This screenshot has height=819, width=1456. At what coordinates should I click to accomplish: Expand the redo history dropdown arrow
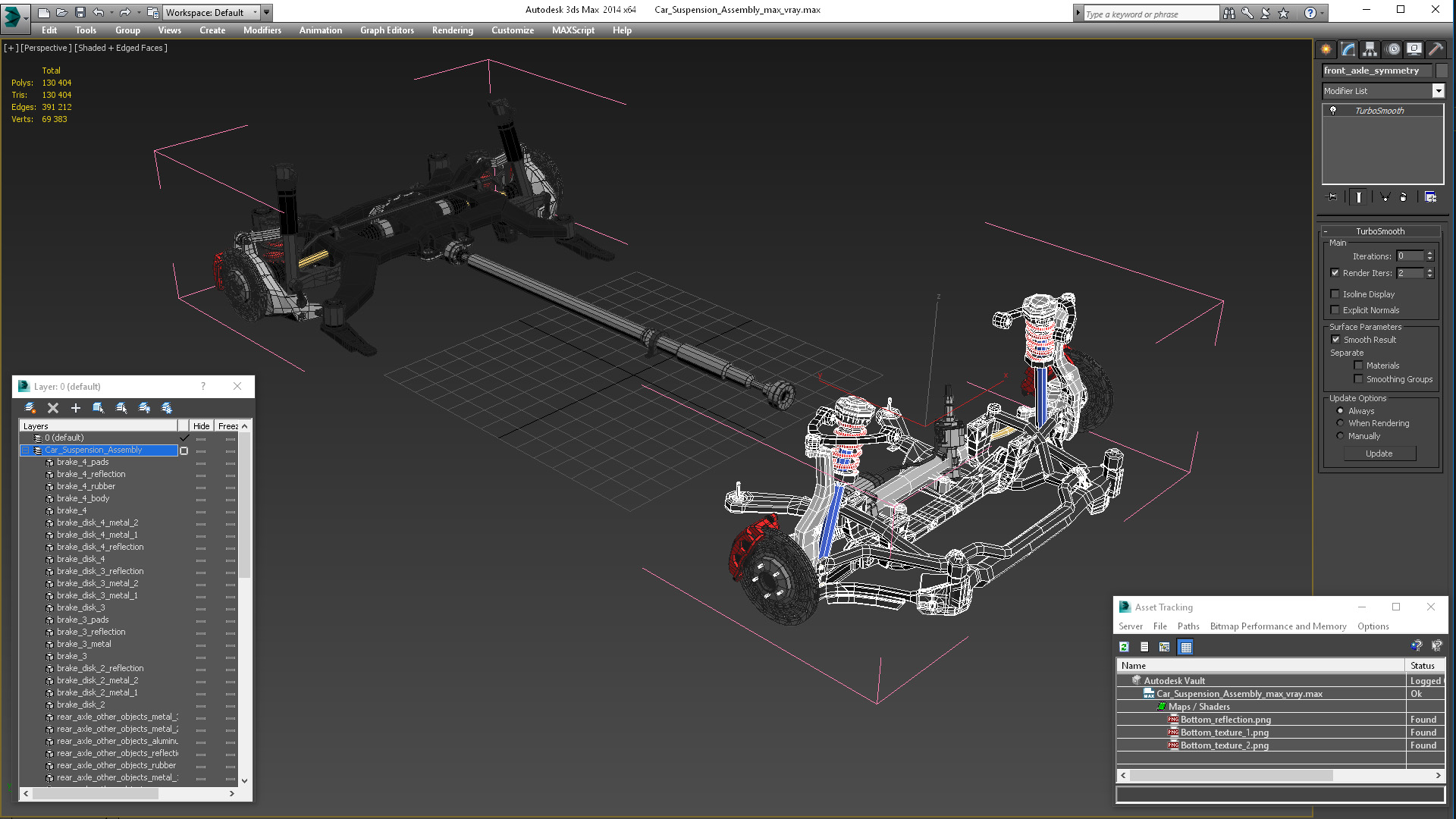[x=139, y=12]
